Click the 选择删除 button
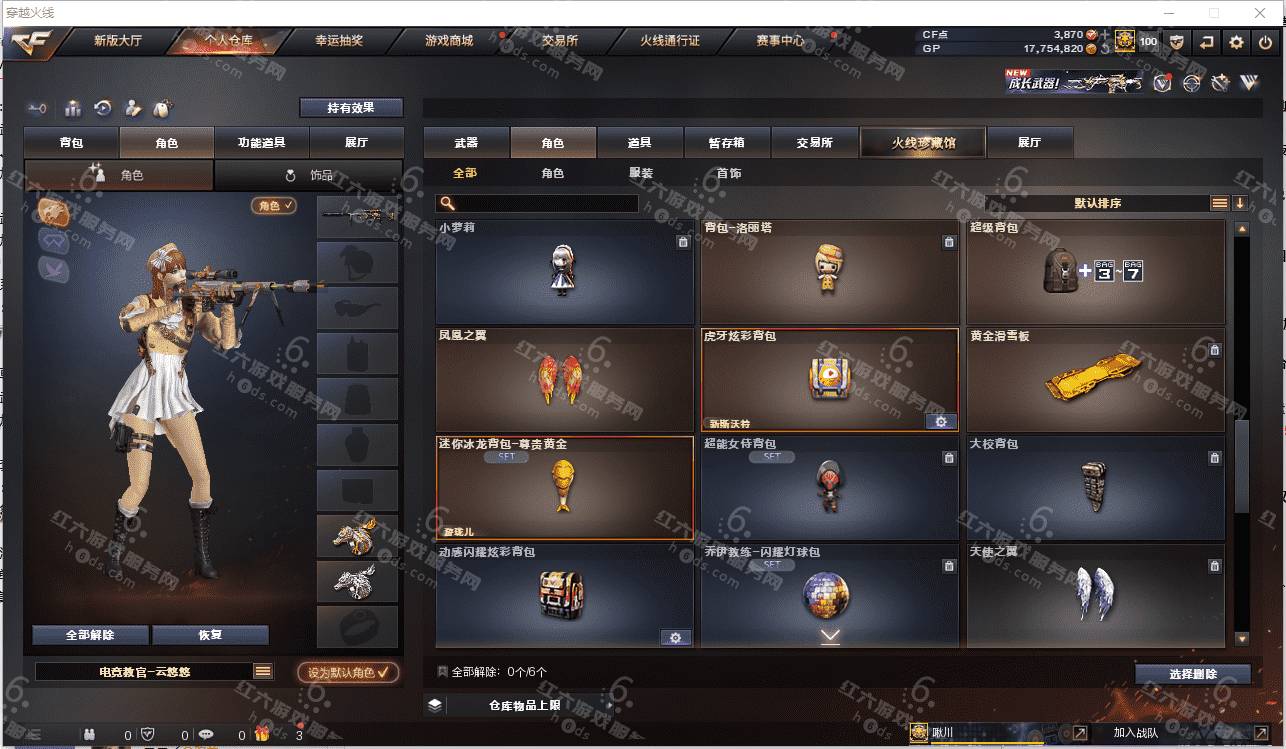Image resolution: width=1286 pixels, height=749 pixels. click(x=1193, y=674)
